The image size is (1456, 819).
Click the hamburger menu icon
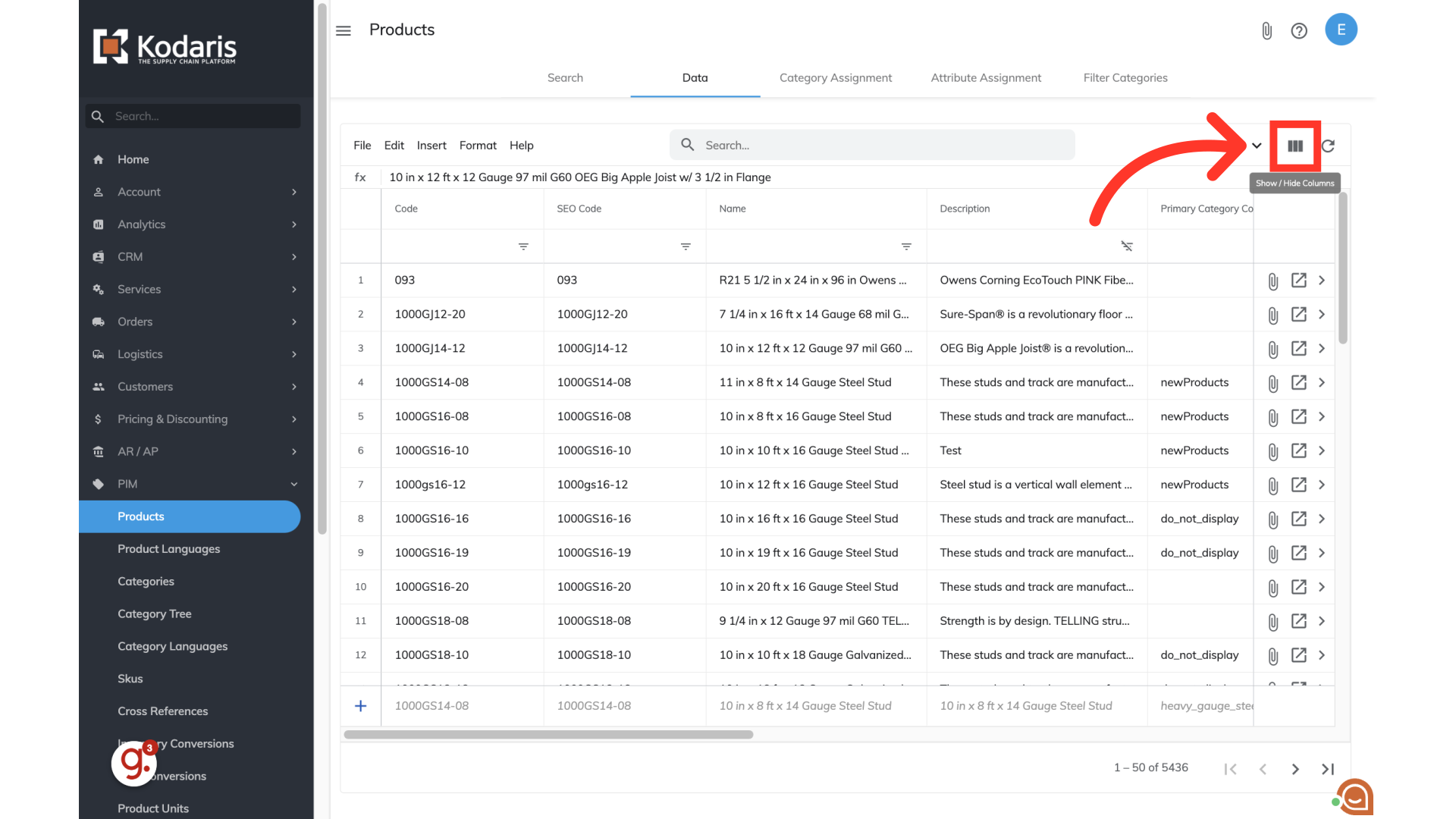coord(344,30)
